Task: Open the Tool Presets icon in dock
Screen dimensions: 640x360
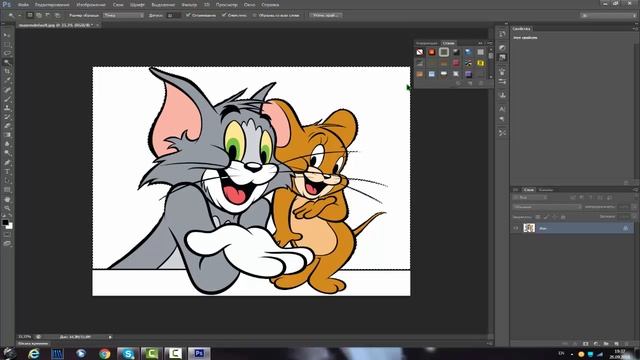Action: (502, 133)
